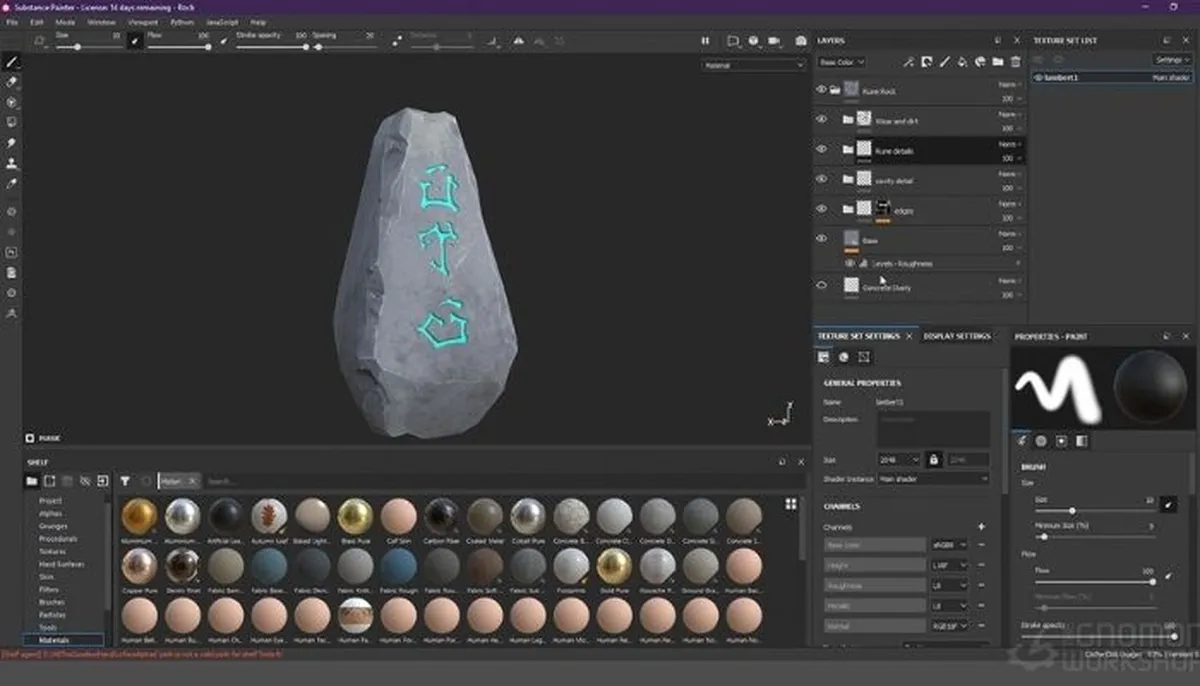Switch shelf thumbnails grid view icon

791,504
